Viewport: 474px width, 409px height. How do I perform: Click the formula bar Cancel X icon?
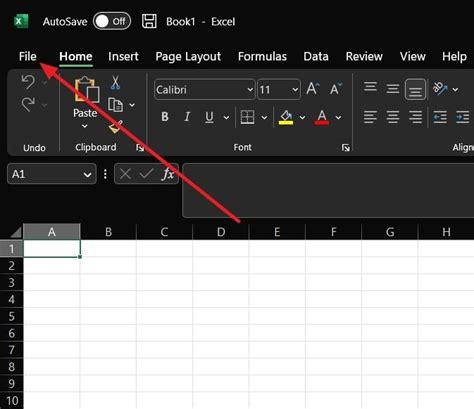[x=125, y=174]
